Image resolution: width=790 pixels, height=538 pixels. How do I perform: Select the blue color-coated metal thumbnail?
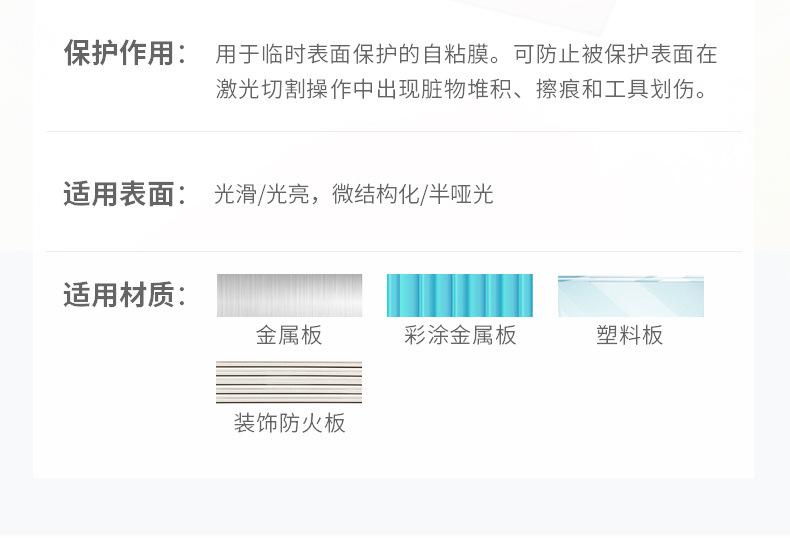pyautogui.click(x=459, y=295)
